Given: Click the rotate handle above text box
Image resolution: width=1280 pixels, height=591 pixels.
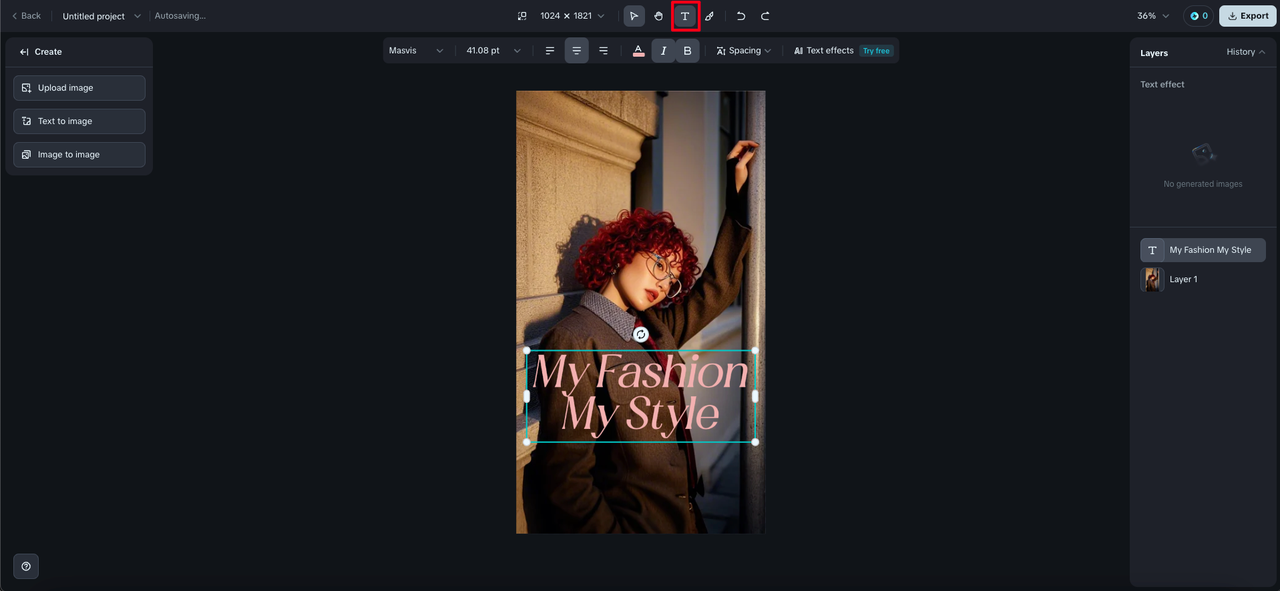Looking at the screenshot, I should [x=641, y=335].
